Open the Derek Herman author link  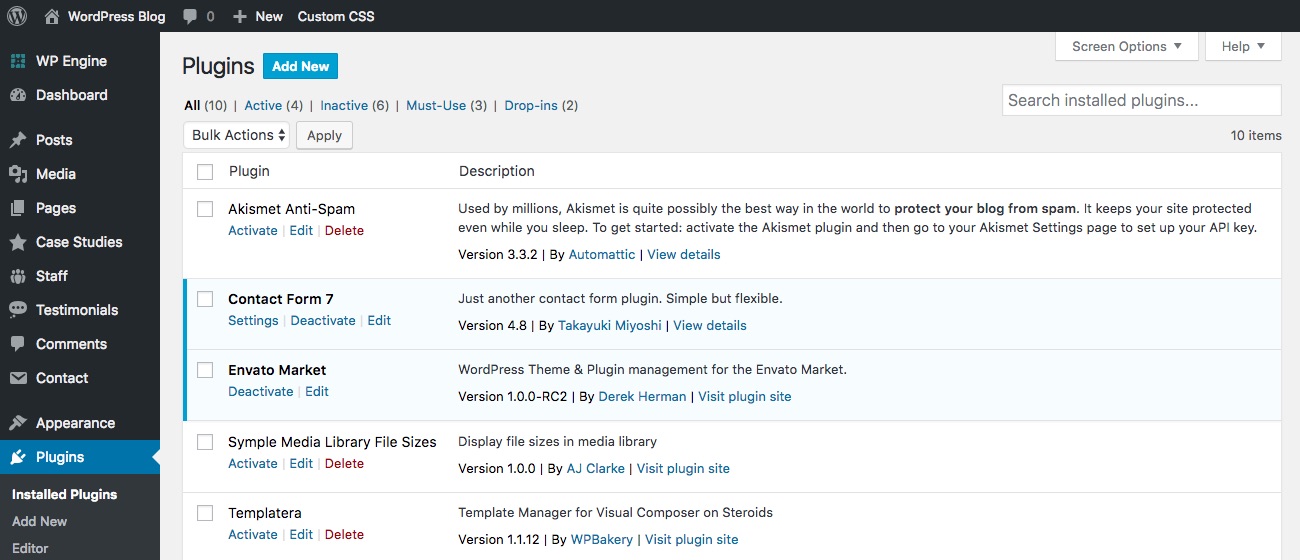642,396
